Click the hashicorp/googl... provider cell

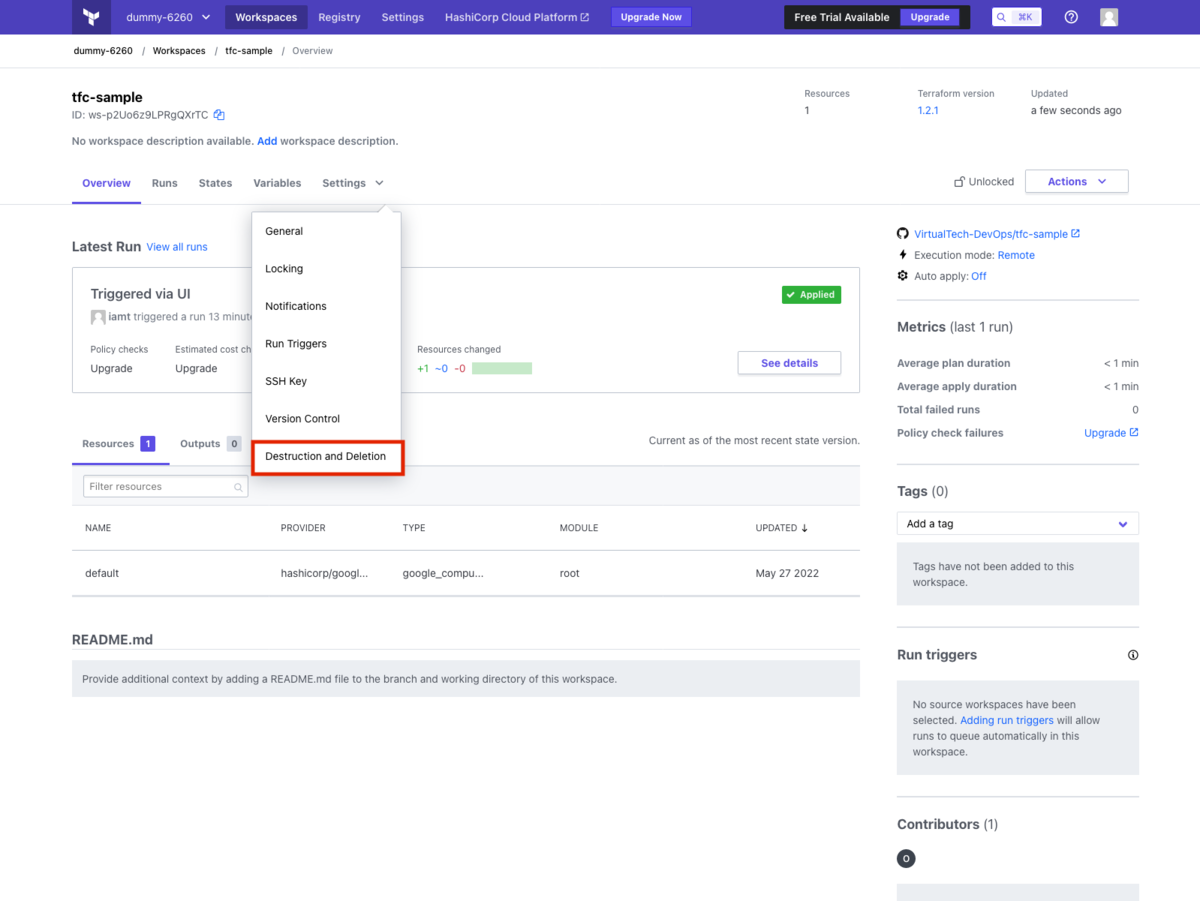pos(324,574)
